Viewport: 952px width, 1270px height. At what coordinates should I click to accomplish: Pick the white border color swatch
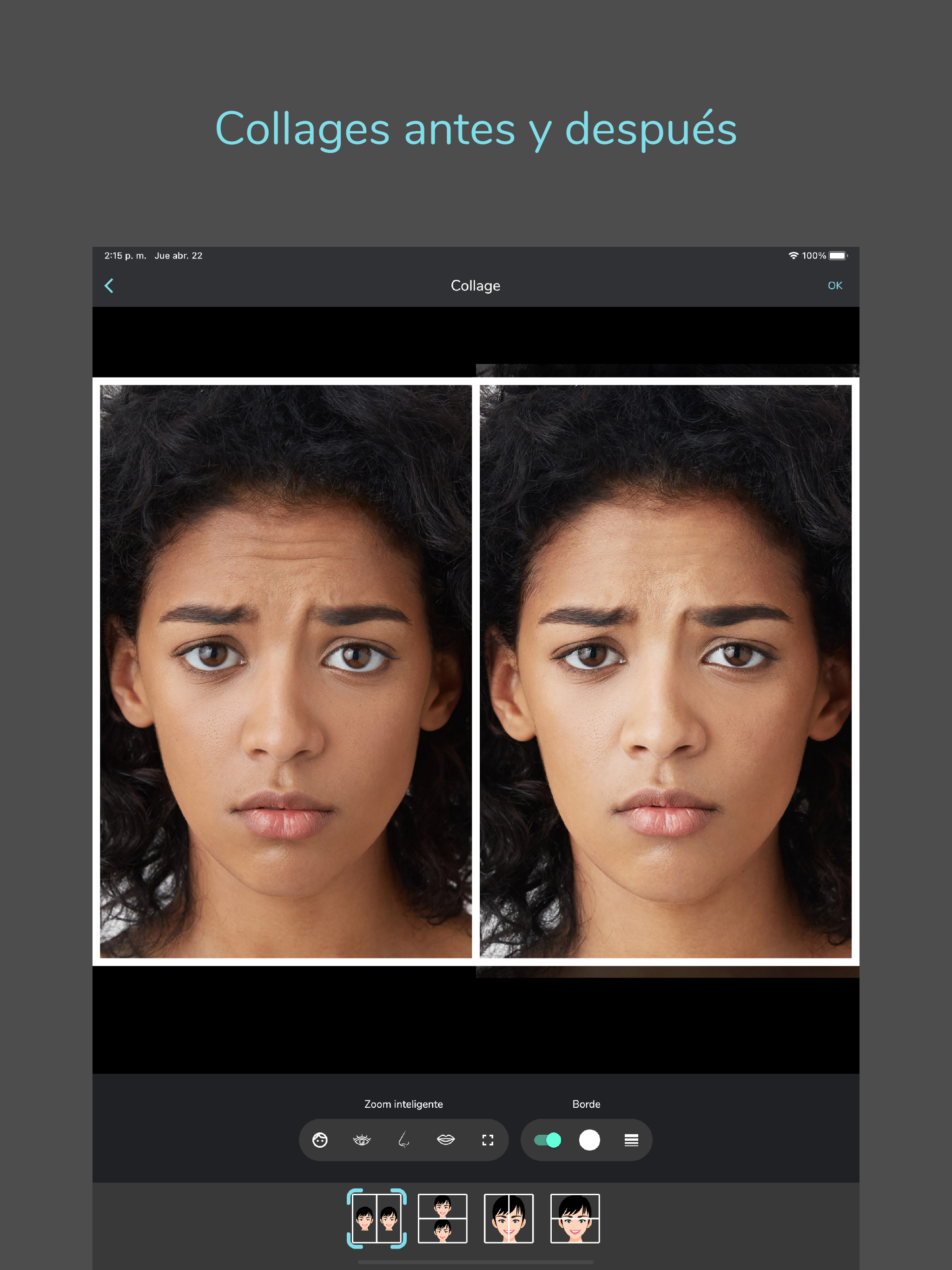point(589,1140)
